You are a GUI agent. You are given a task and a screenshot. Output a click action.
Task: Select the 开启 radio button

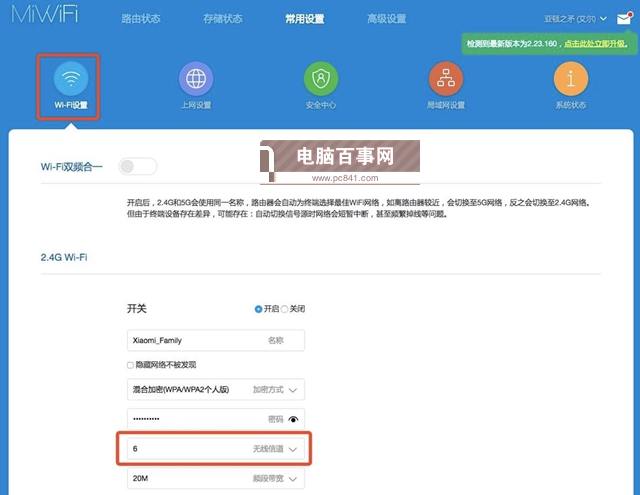[x=259, y=309]
